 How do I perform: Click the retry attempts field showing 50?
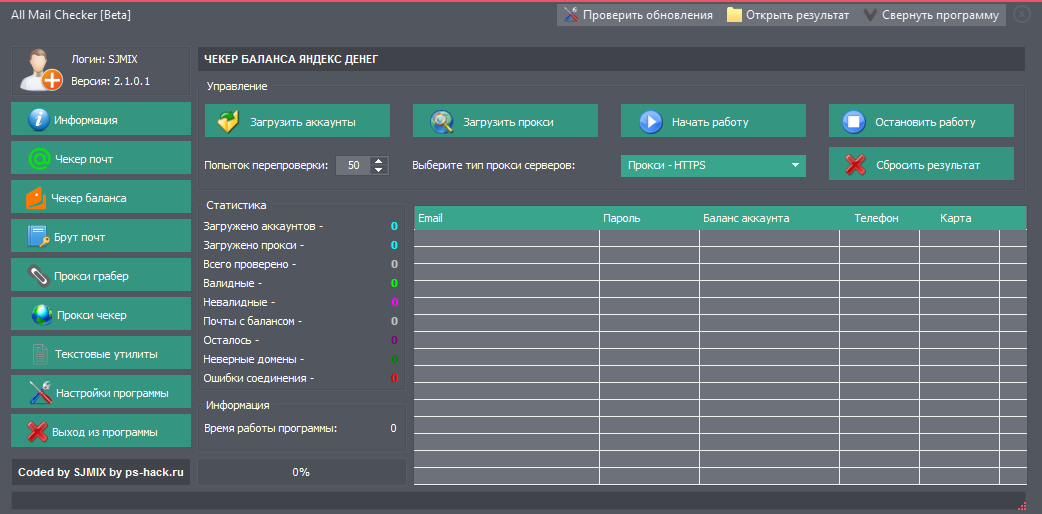click(x=354, y=166)
